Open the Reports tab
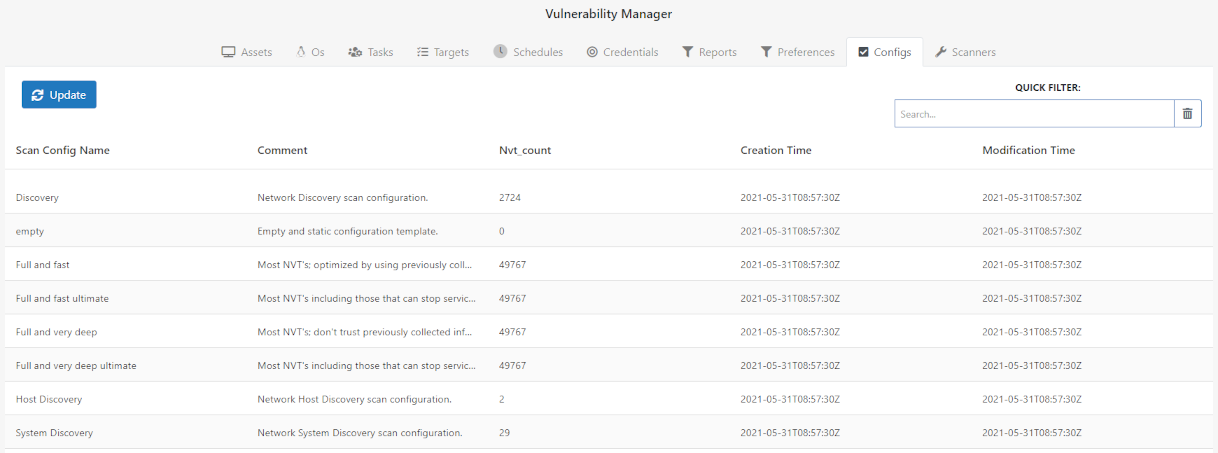Screen dimensions: 1218x453 [709, 52]
